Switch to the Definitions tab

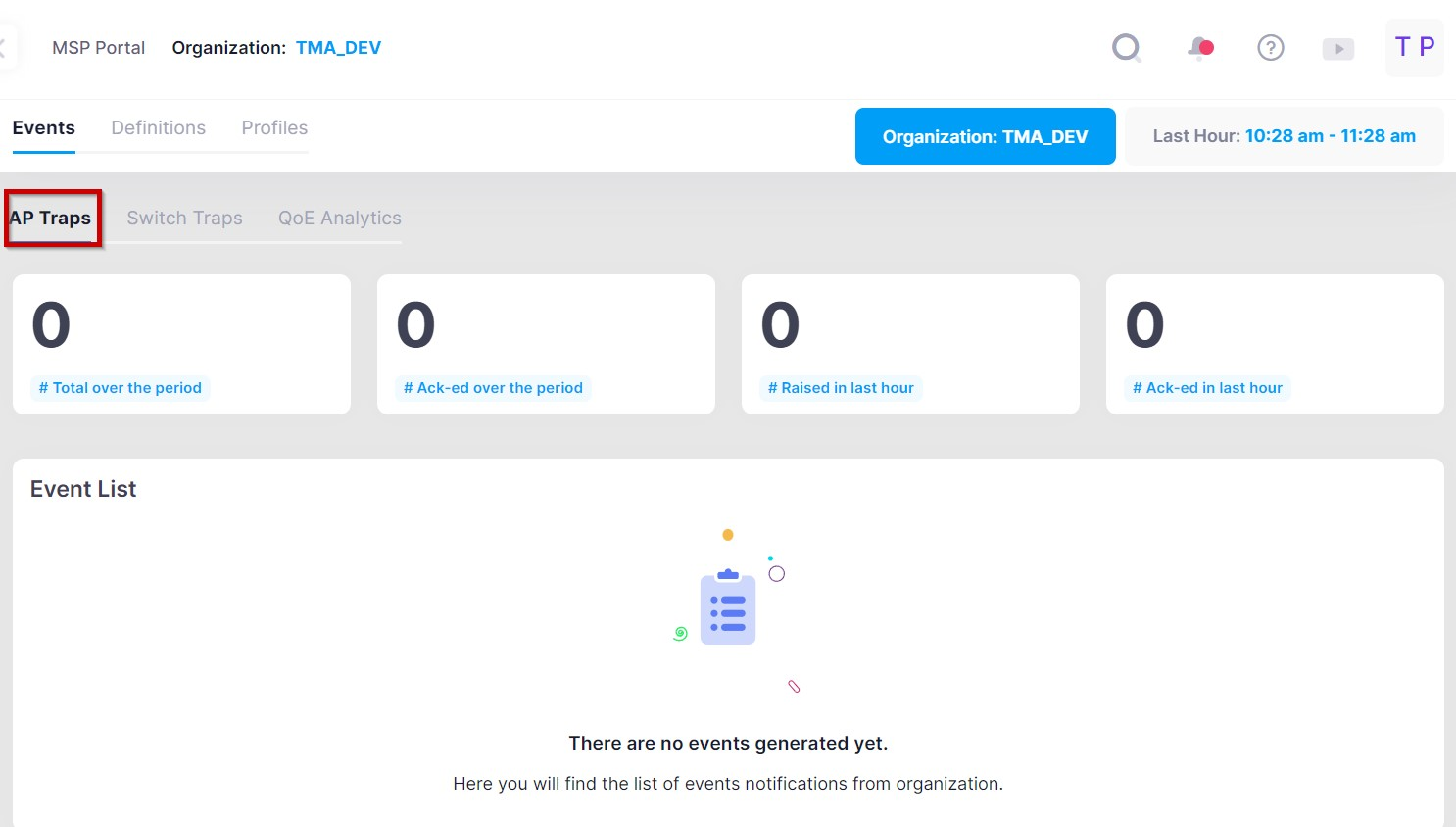pyautogui.click(x=159, y=128)
